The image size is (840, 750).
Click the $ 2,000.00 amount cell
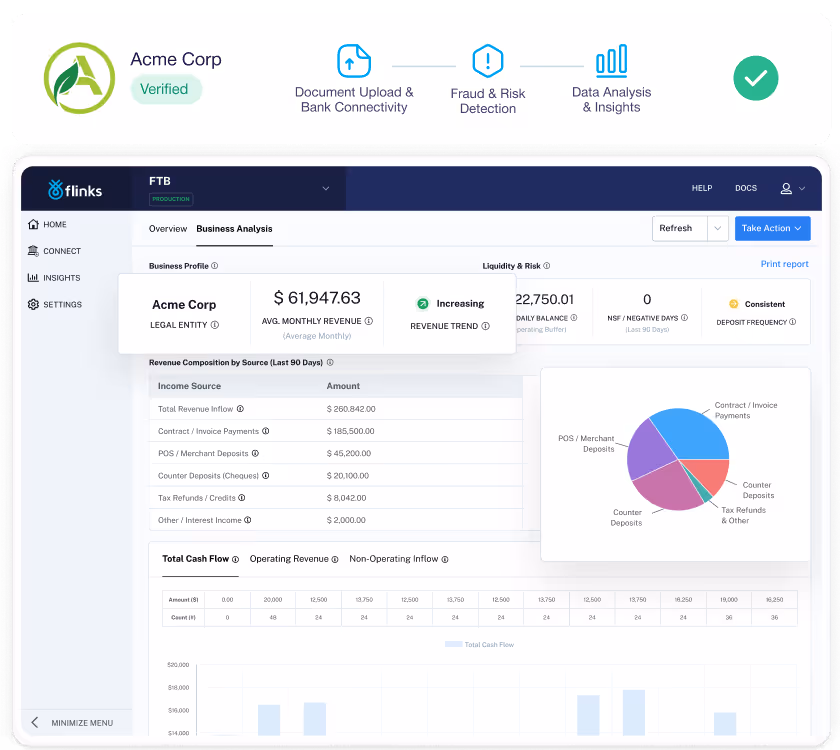click(x=346, y=520)
